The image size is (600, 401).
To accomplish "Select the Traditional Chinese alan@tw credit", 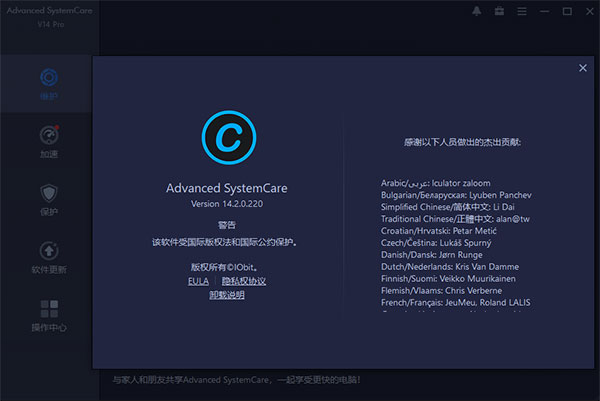I will 455,219.
